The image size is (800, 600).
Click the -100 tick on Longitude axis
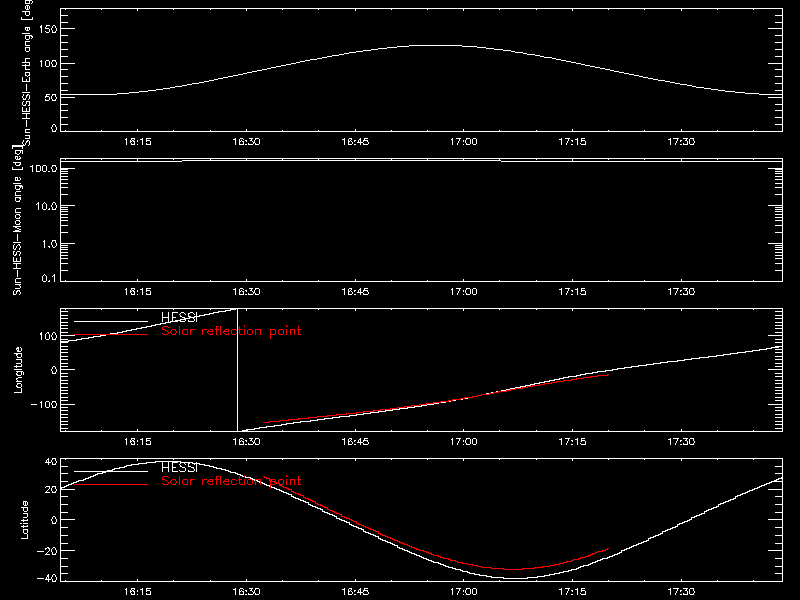point(44,404)
